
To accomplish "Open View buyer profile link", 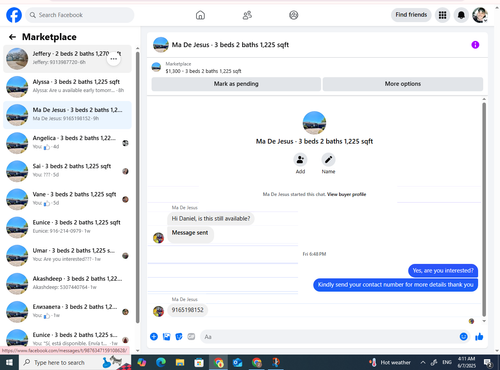I will point(346,194).
